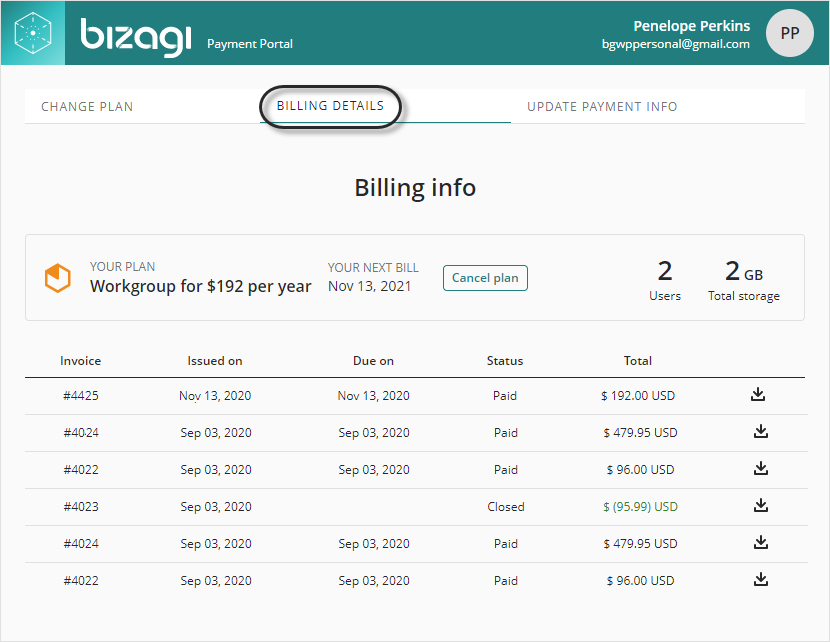Switch to the Change Plan tab
This screenshot has height=642, width=830.
point(87,106)
